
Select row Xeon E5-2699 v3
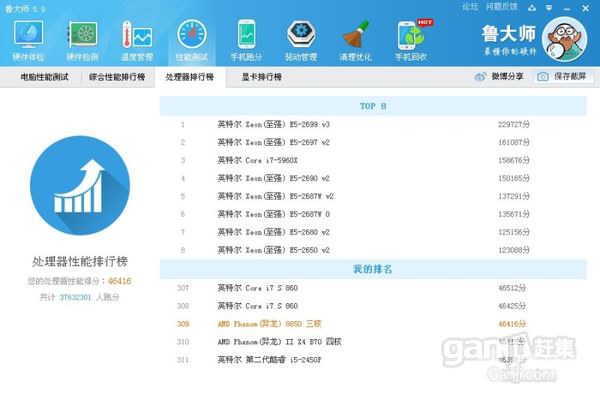[373, 124]
